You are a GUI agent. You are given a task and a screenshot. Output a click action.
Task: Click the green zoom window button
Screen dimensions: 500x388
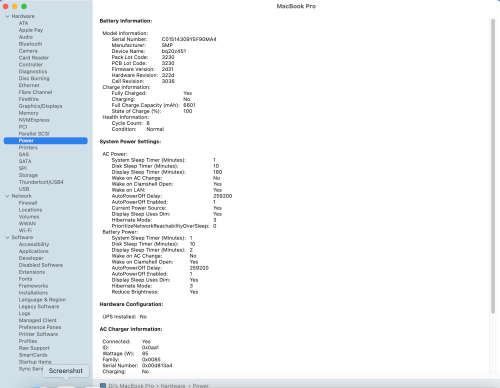(24, 6)
